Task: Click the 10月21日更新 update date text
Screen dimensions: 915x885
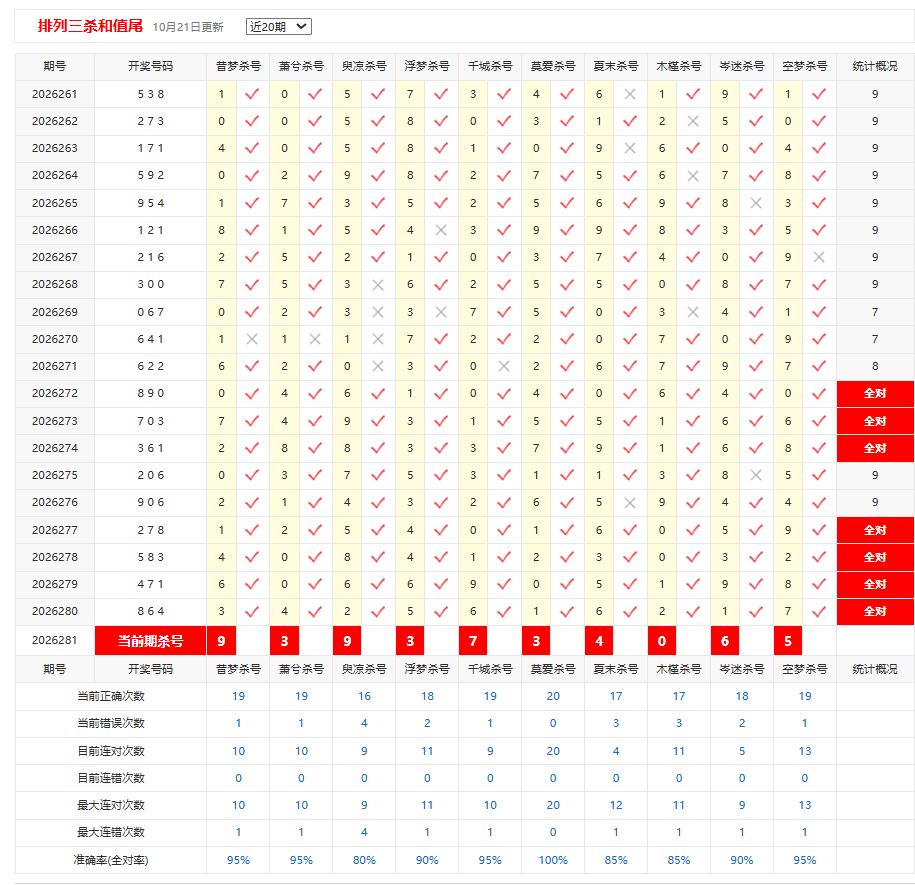Action: click(x=188, y=27)
